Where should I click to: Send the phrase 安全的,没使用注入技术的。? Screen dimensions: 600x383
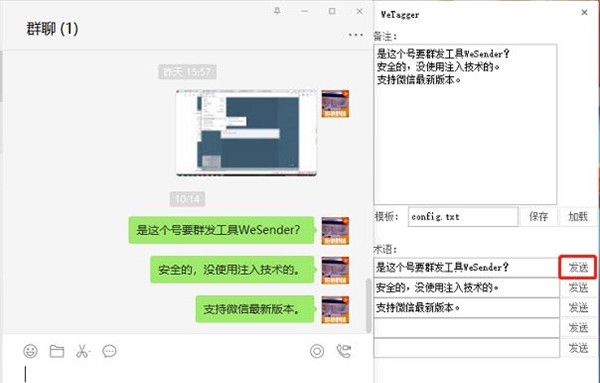(x=578, y=287)
